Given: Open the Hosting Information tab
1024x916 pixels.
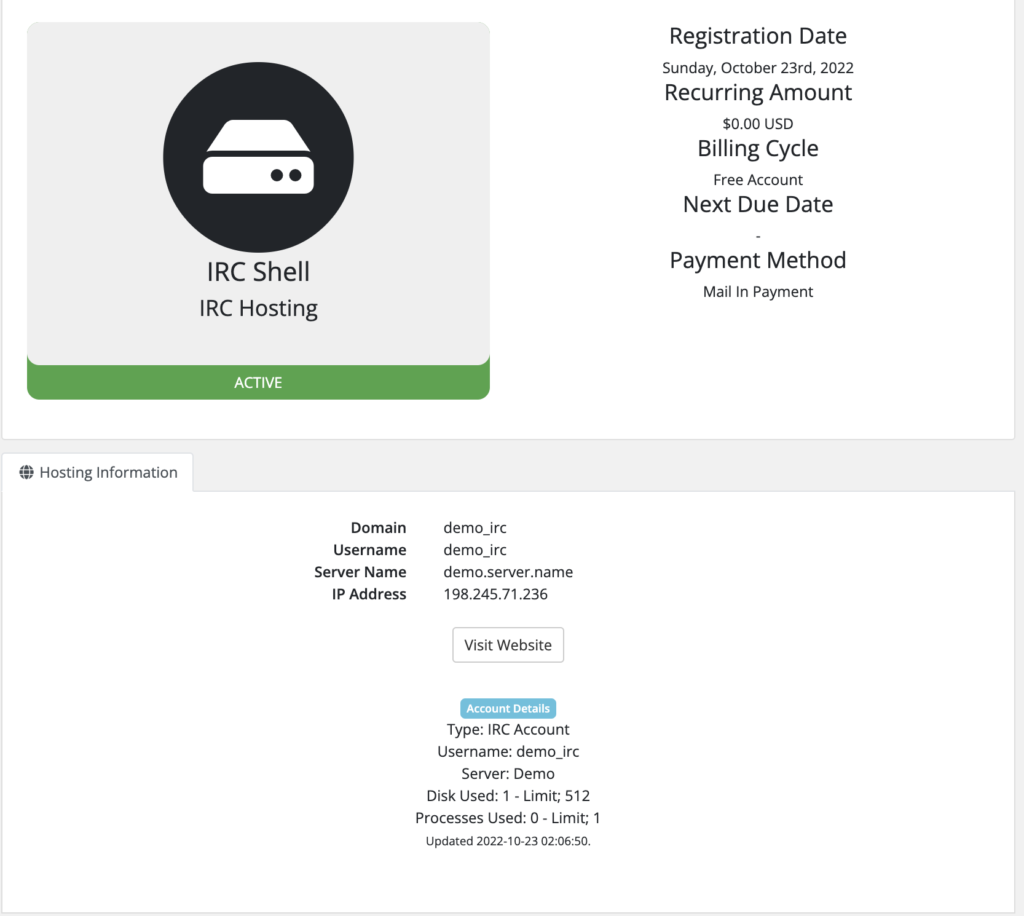Looking at the screenshot, I should pos(98,472).
